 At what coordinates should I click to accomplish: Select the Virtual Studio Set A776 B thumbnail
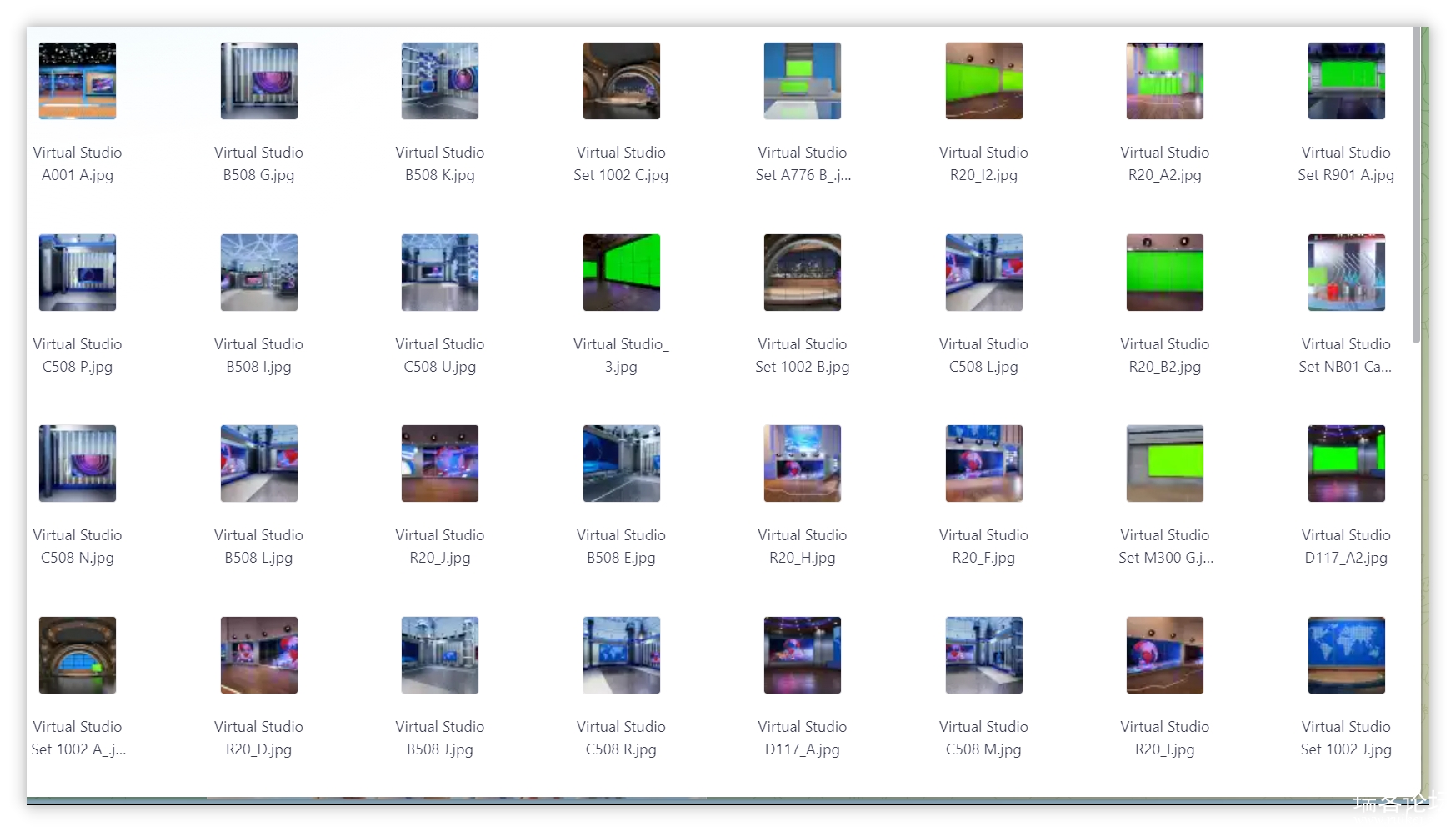(803, 81)
